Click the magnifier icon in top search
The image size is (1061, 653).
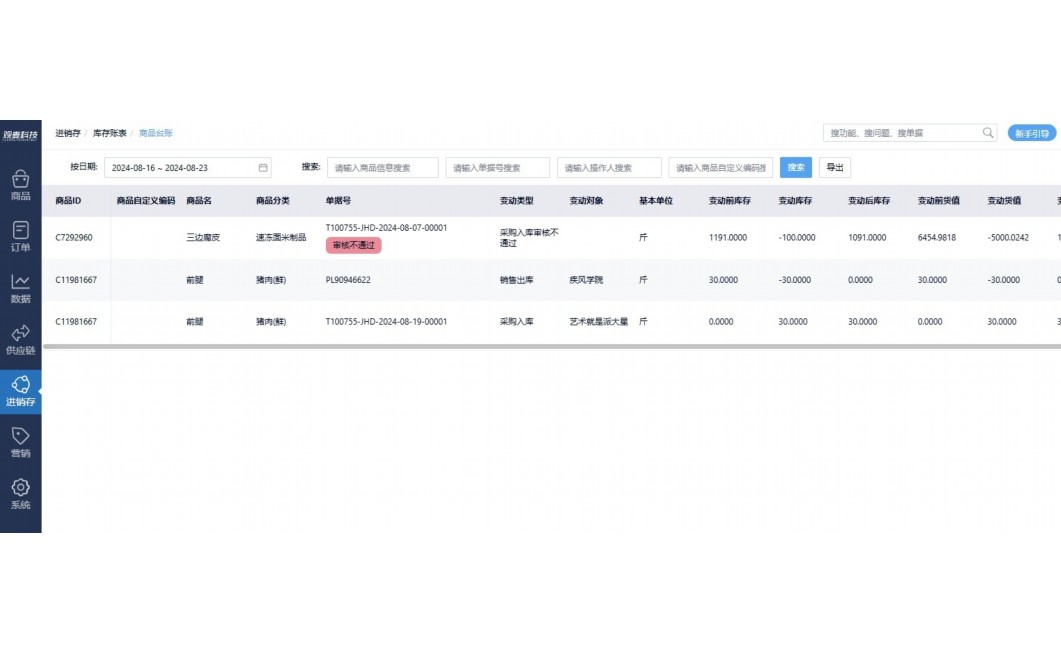tap(988, 133)
